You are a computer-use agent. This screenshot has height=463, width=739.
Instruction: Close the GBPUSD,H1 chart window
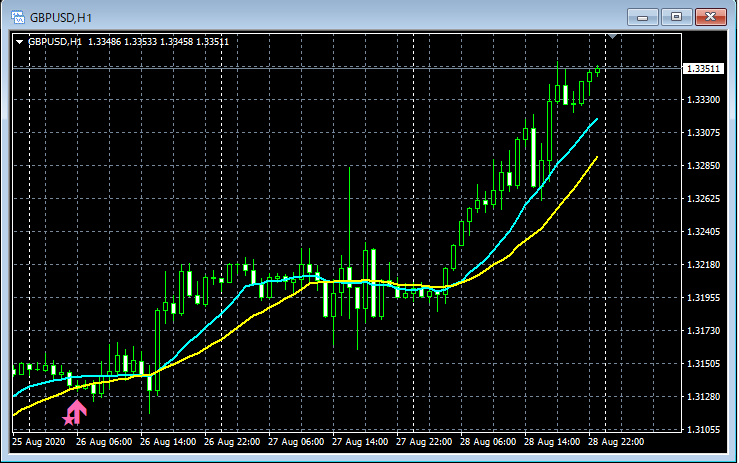point(711,17)
